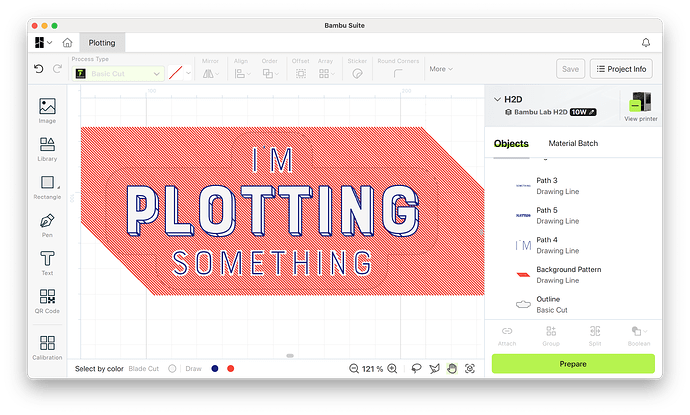Viewport: 690px width, 415px height.
Task: Choose the Pen drawing tool
Action: click(47, 225)
